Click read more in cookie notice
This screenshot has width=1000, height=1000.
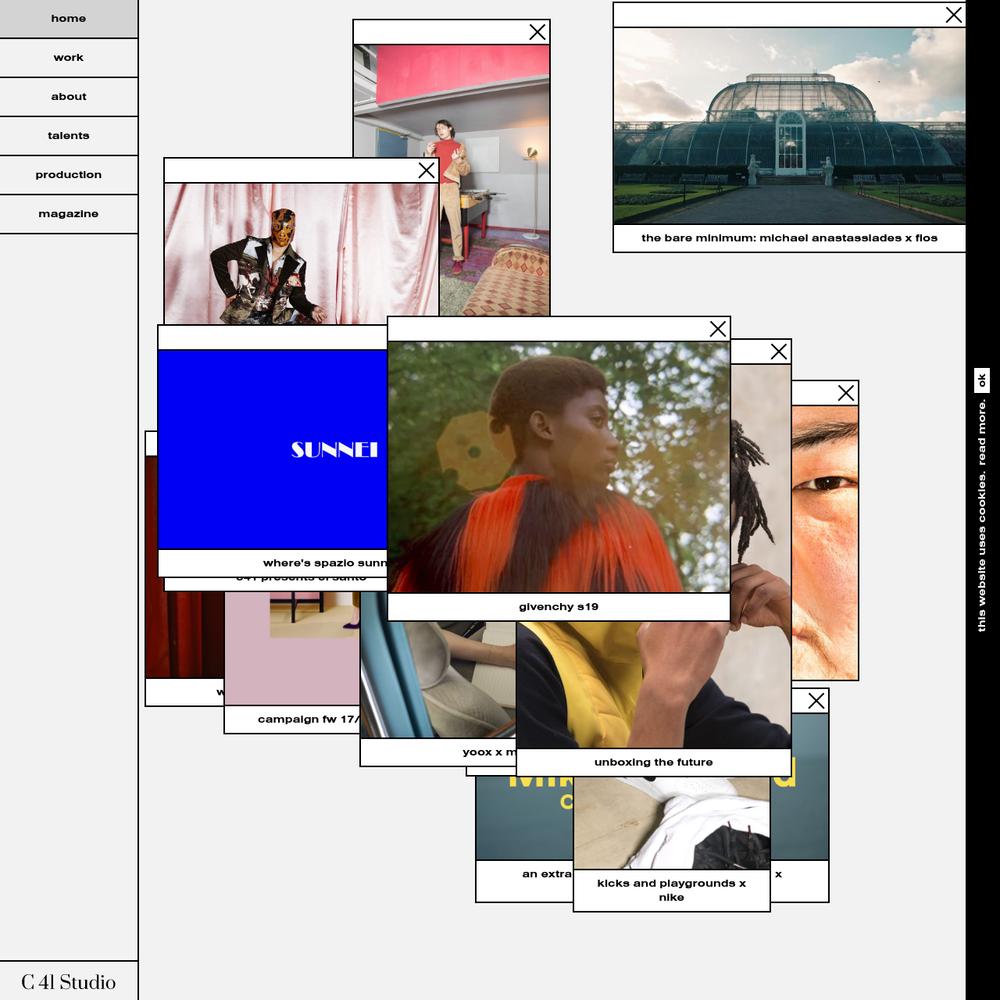point(982,432)
